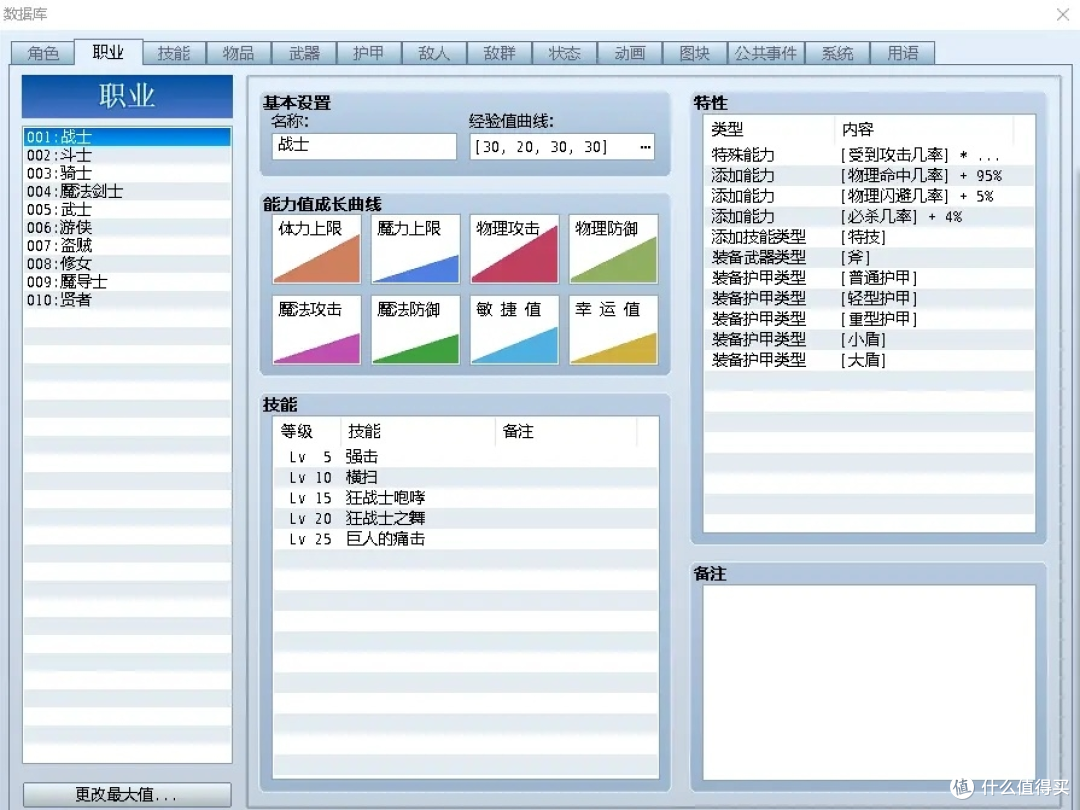Select class 001:战士 in the list
The height and width of the screenshot is (810, 1080).
pyautogui.click(x=127, y=136)
